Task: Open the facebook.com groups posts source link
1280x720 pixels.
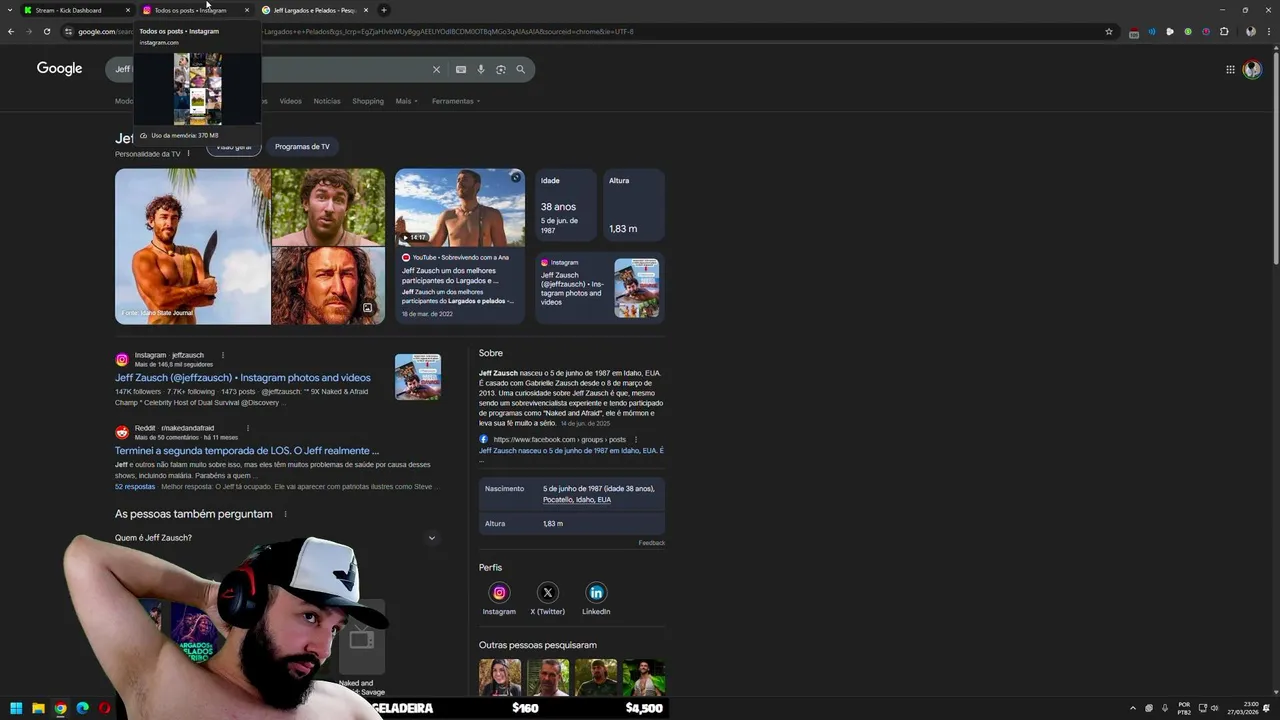Action: (559, 439)
